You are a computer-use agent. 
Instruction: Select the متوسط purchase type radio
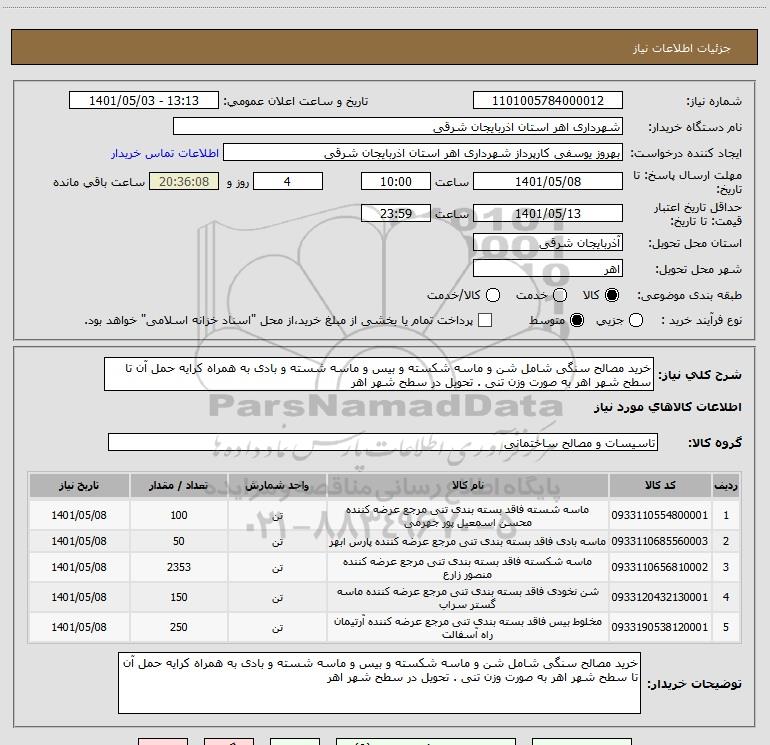click(577, 320)
